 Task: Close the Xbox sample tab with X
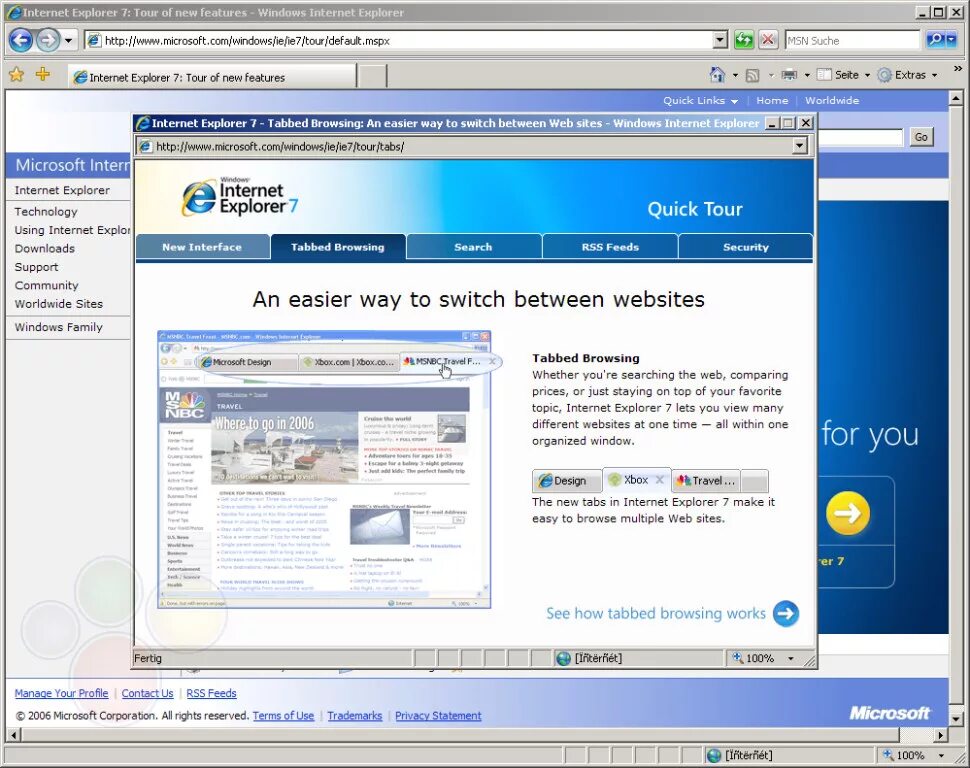[659, 480]
